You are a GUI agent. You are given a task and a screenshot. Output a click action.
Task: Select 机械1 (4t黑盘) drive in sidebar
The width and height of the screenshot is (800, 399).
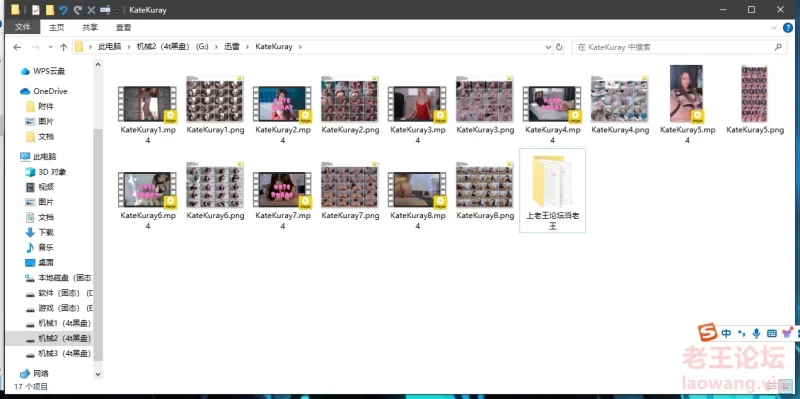tap(59, 323)
